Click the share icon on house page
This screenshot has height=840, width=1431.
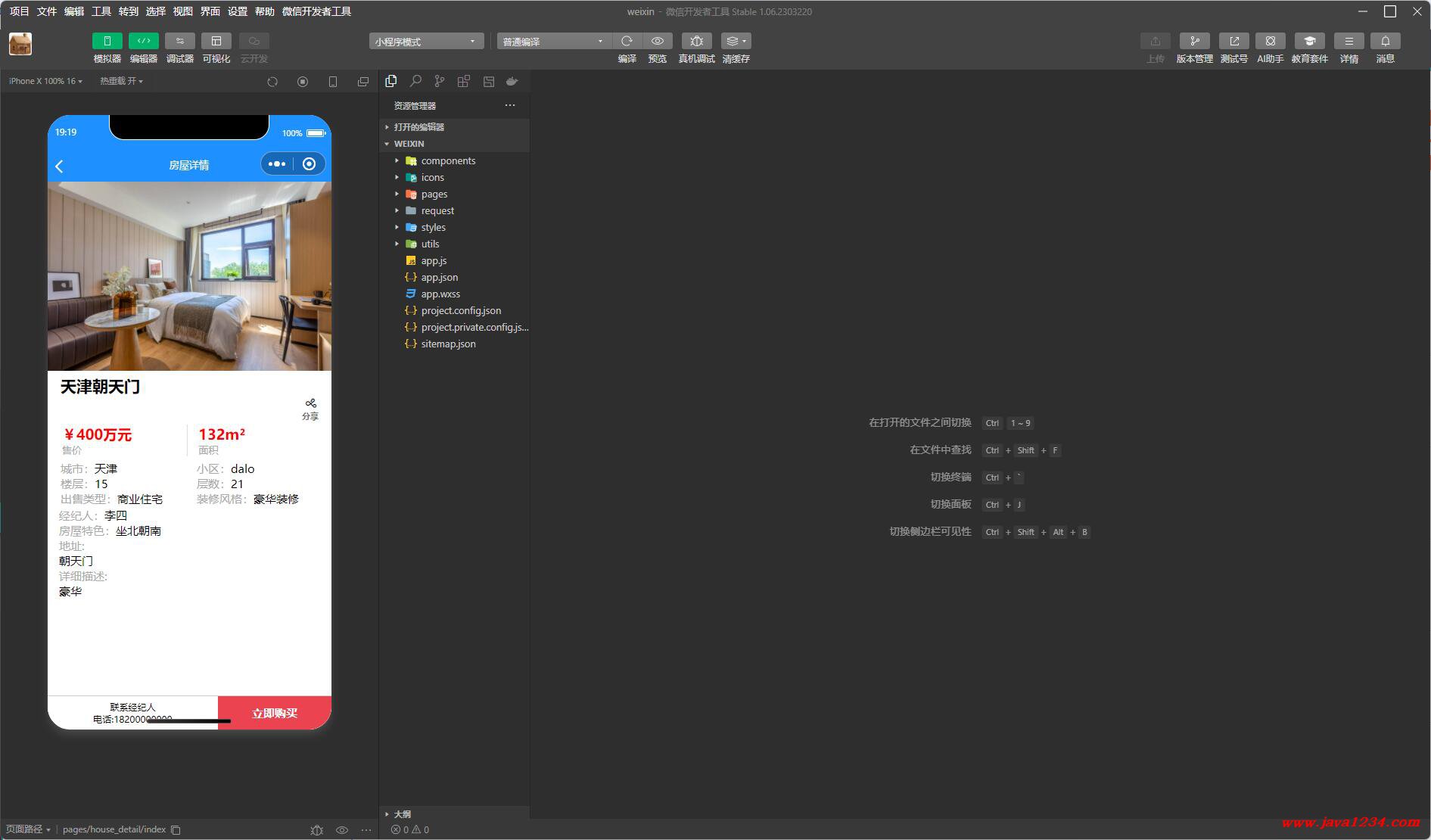(310, 404)
